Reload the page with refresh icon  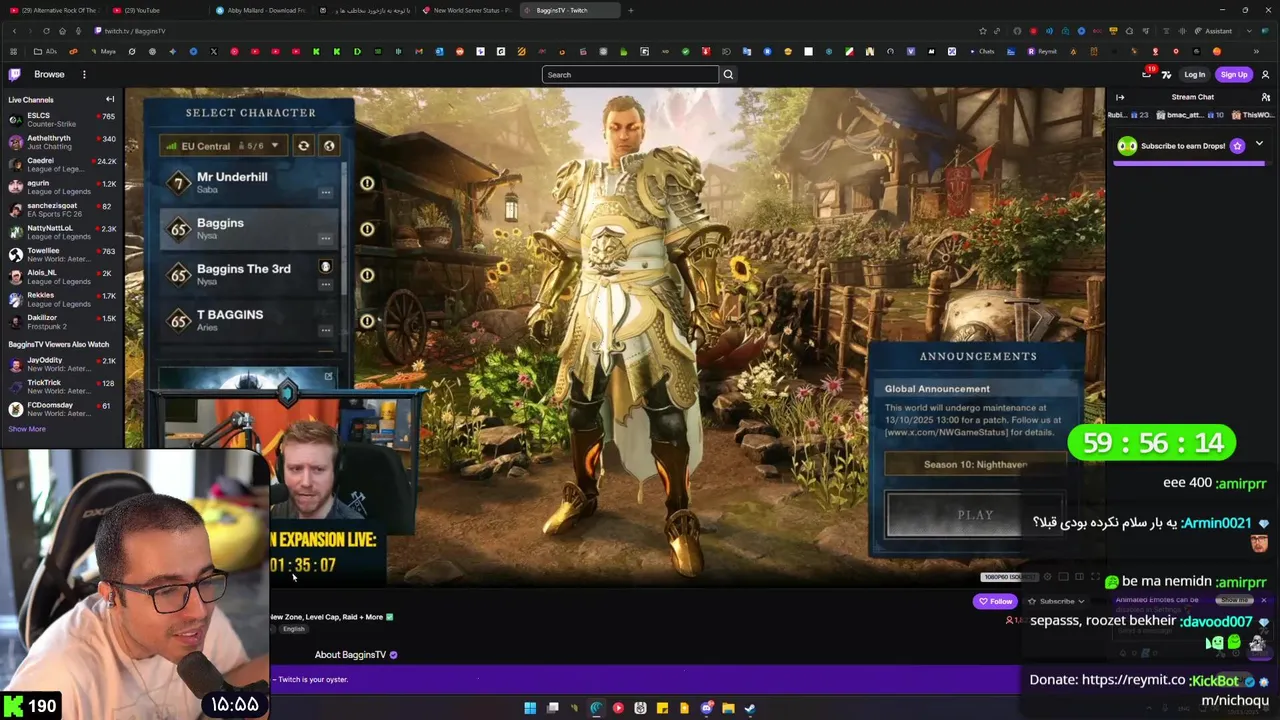tap(46, 31)
